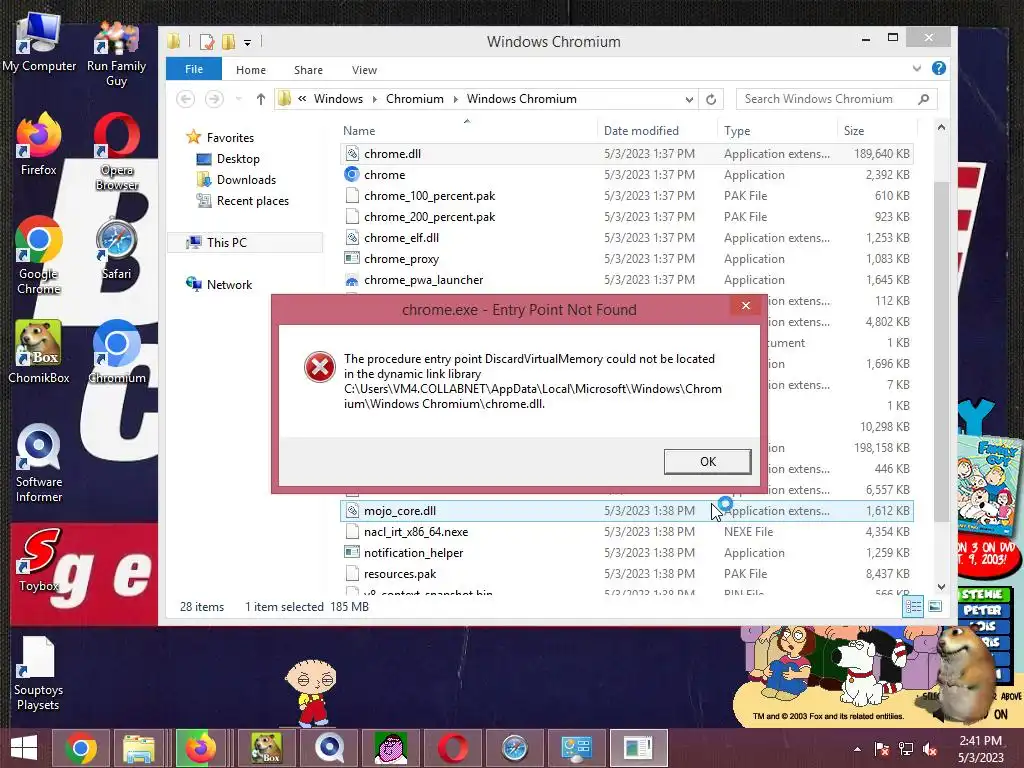Expand the Explorer ribbon chevron
This screenshot has width=1024, height=768.
click(x=917, y=69)
